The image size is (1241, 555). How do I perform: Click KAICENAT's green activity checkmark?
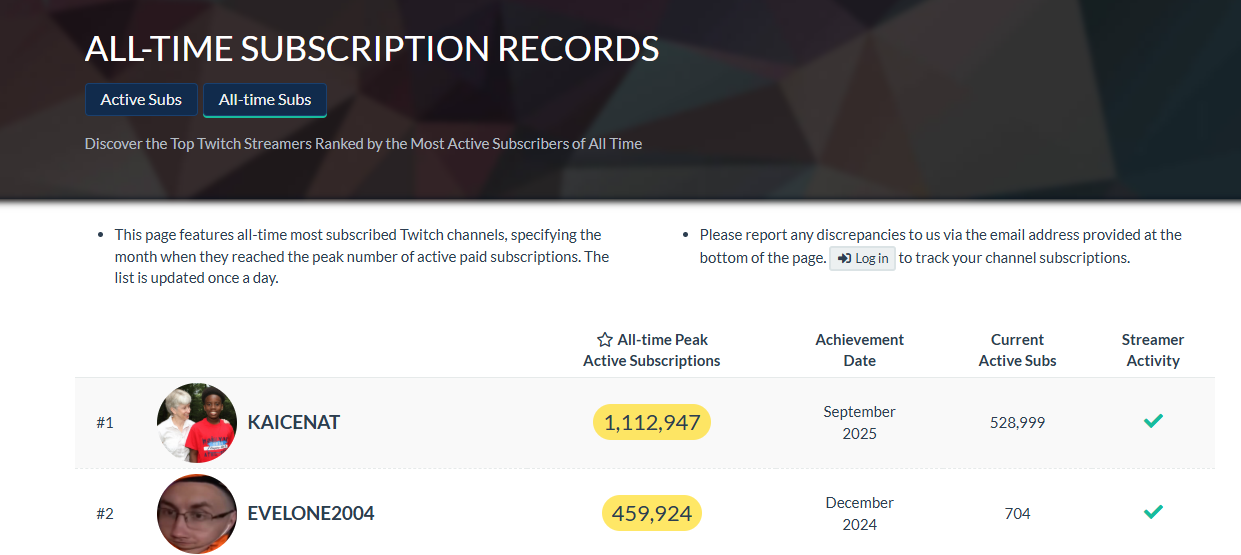1153,422
